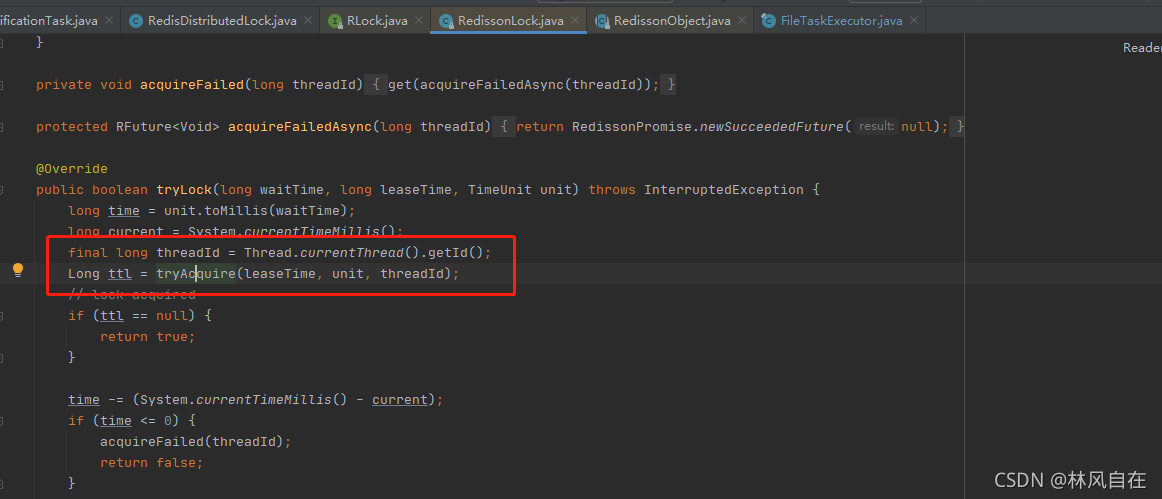
Task: Click the yellow lightbulb intention icon
Action: tap(19, 270)
